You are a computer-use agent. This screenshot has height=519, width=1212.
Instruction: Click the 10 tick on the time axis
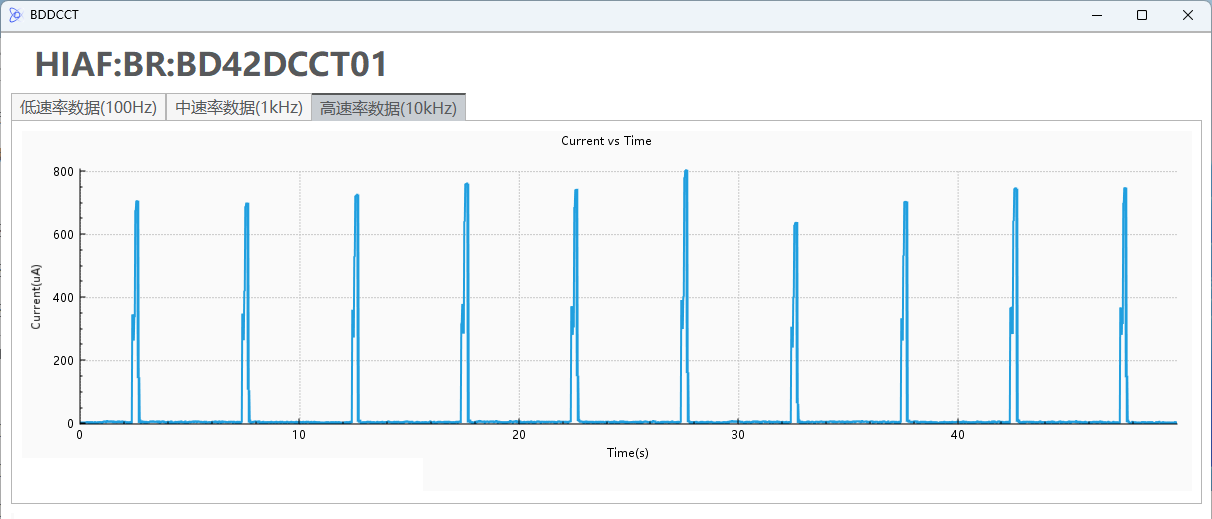click(x=298, y=435)
